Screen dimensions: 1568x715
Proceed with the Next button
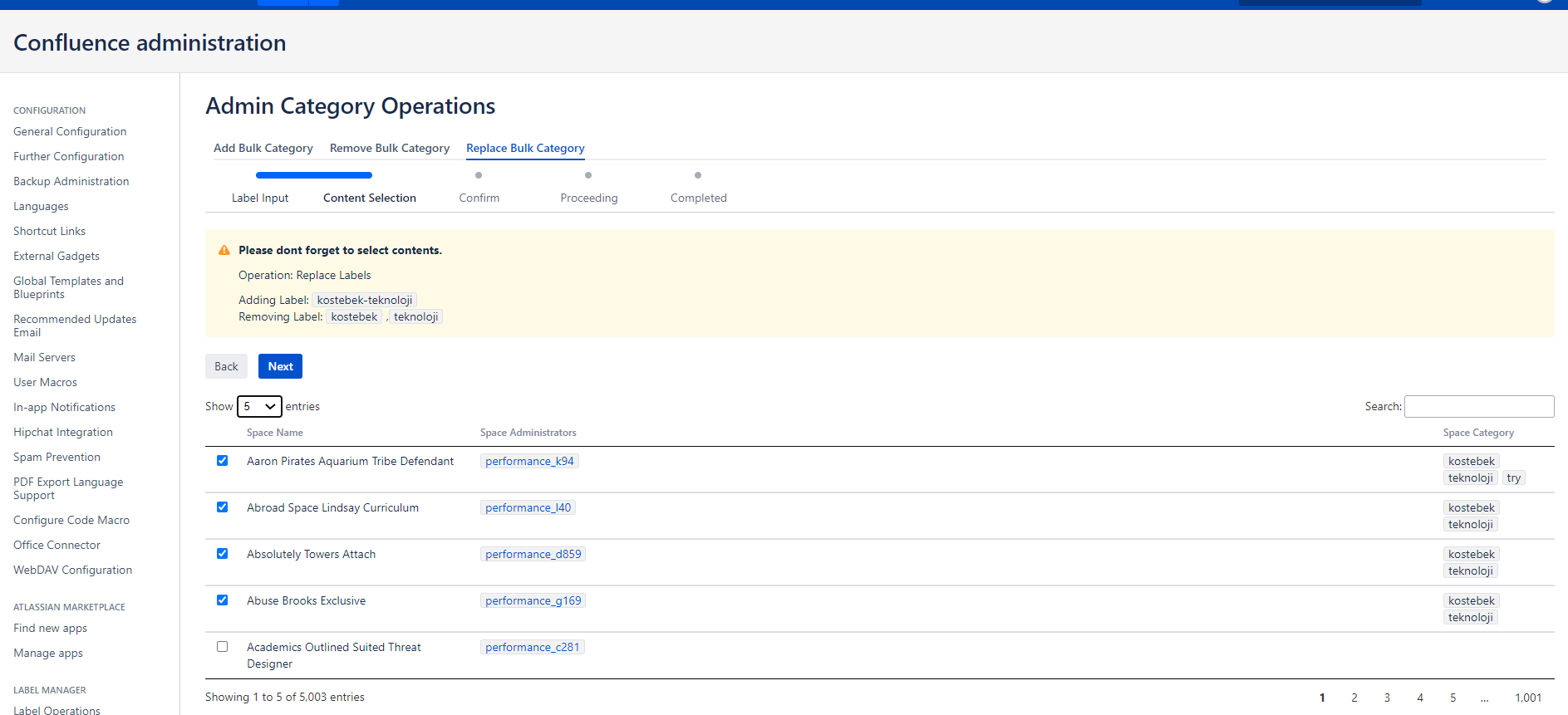pos(280,366)
